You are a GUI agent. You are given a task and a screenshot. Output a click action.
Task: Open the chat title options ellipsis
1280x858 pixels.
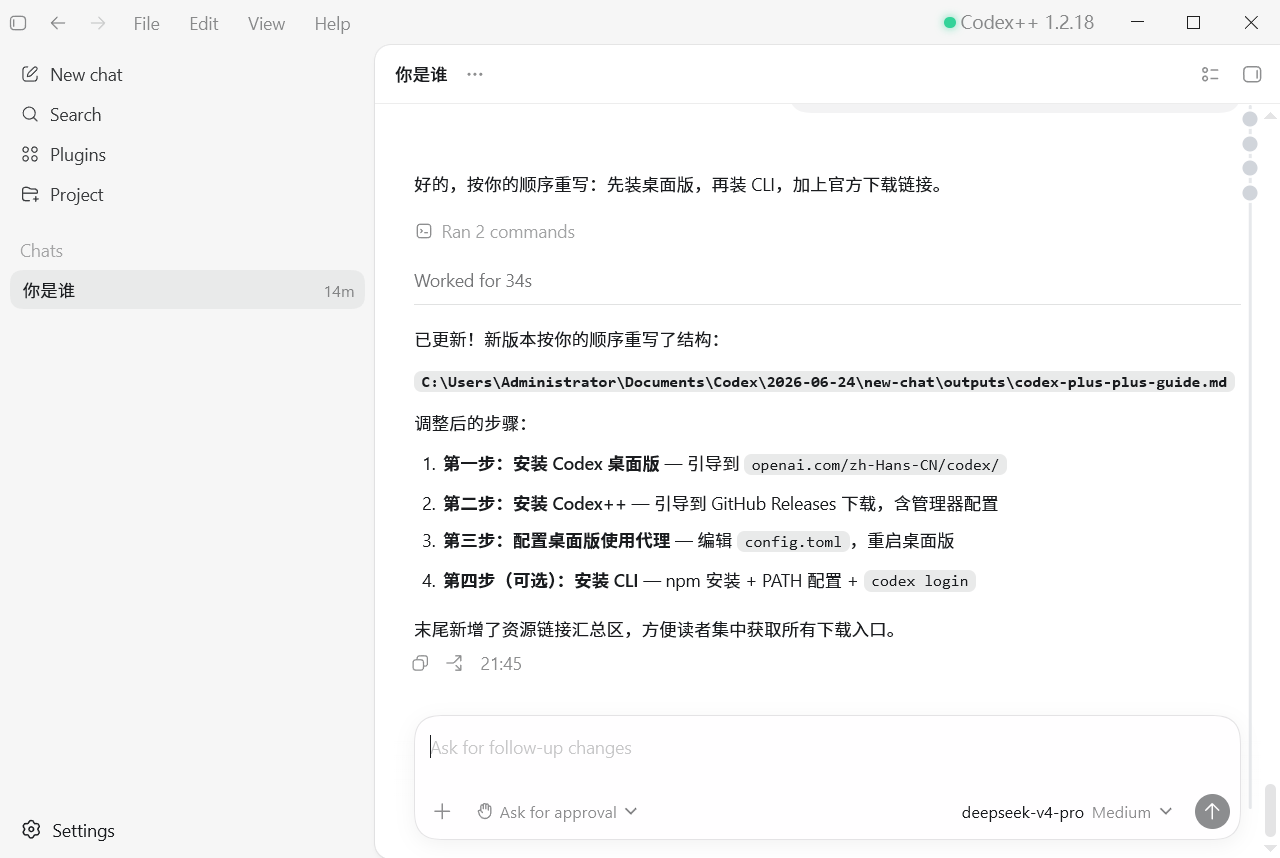tap(475, 74)
